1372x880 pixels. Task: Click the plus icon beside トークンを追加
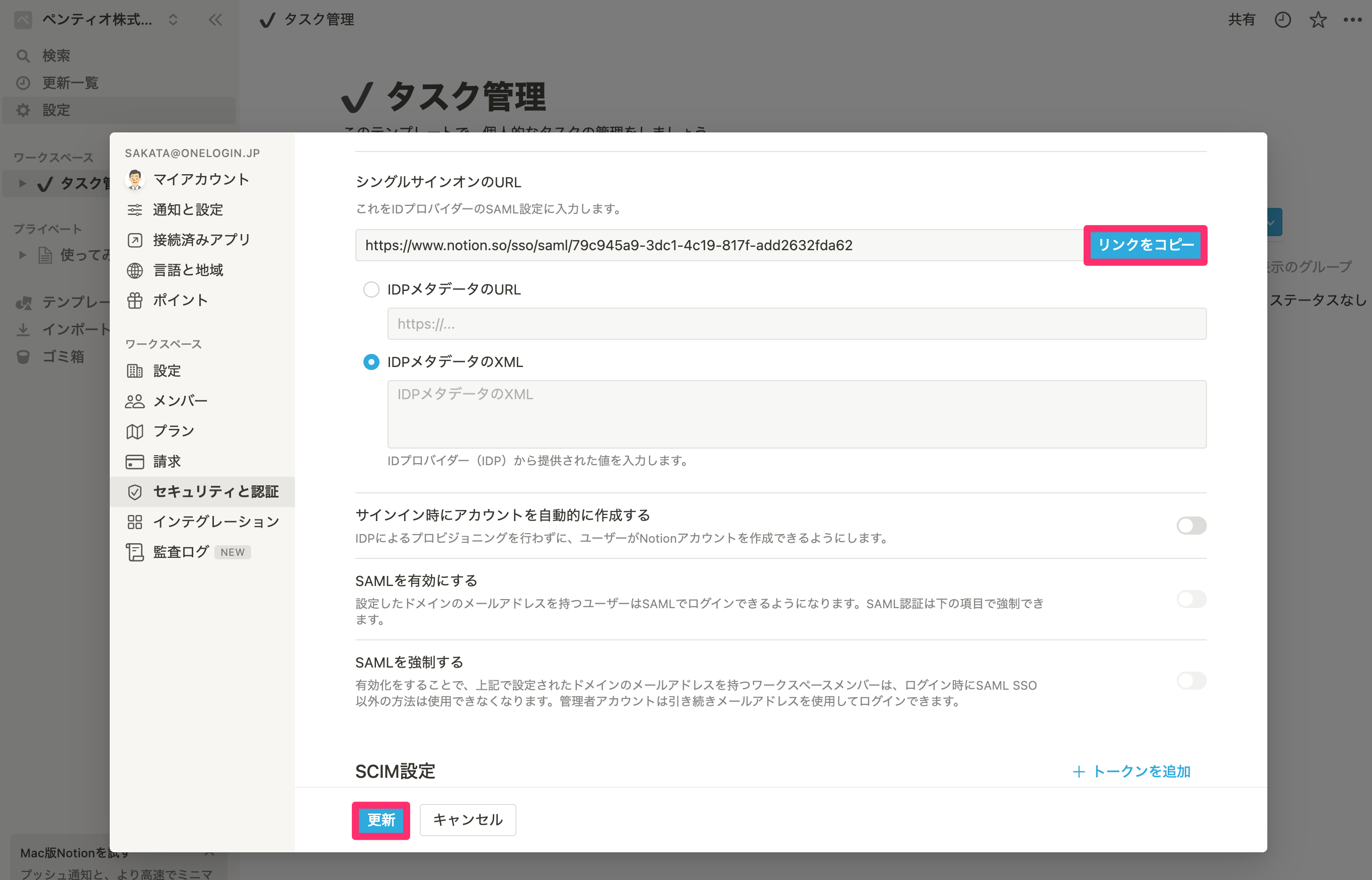(x=1079, y=772)
